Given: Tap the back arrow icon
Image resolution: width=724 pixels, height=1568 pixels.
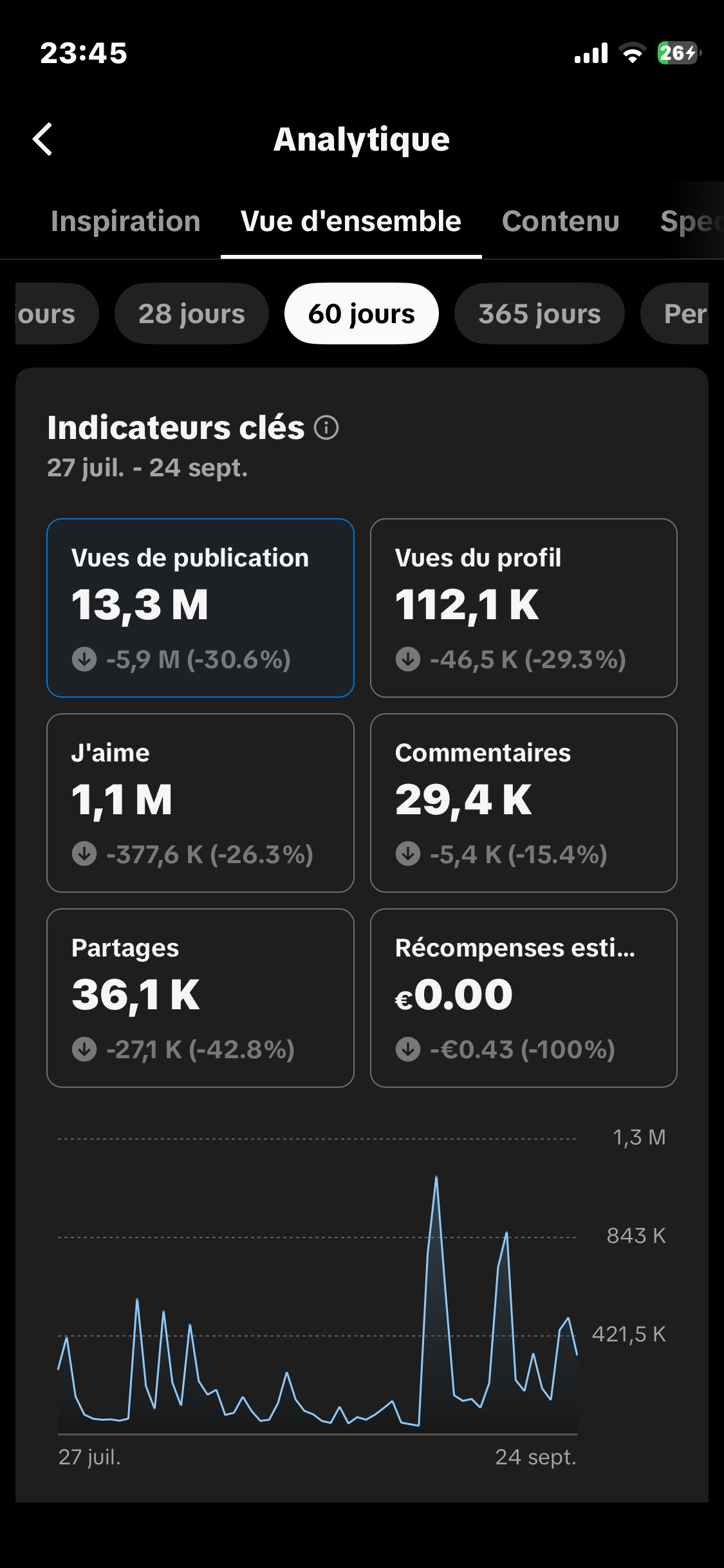Looking at the screenshot, I should pyautogui.click(x=42, y=139).
